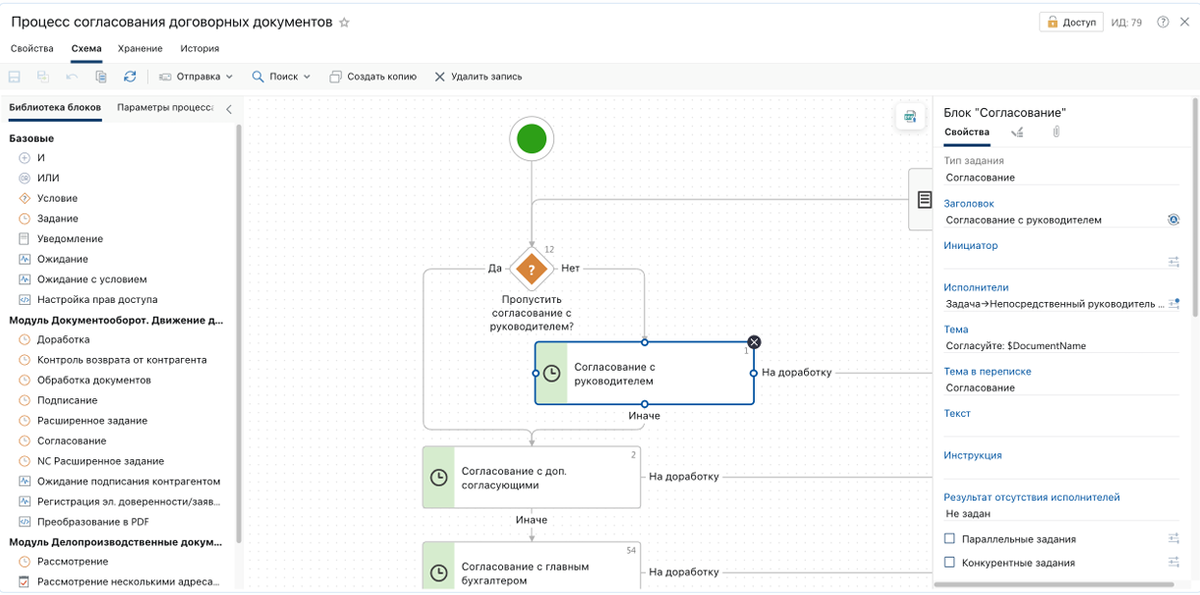1200x595 pixels.
Task: Open the Отправка dropdown menu
Action: 195,76
